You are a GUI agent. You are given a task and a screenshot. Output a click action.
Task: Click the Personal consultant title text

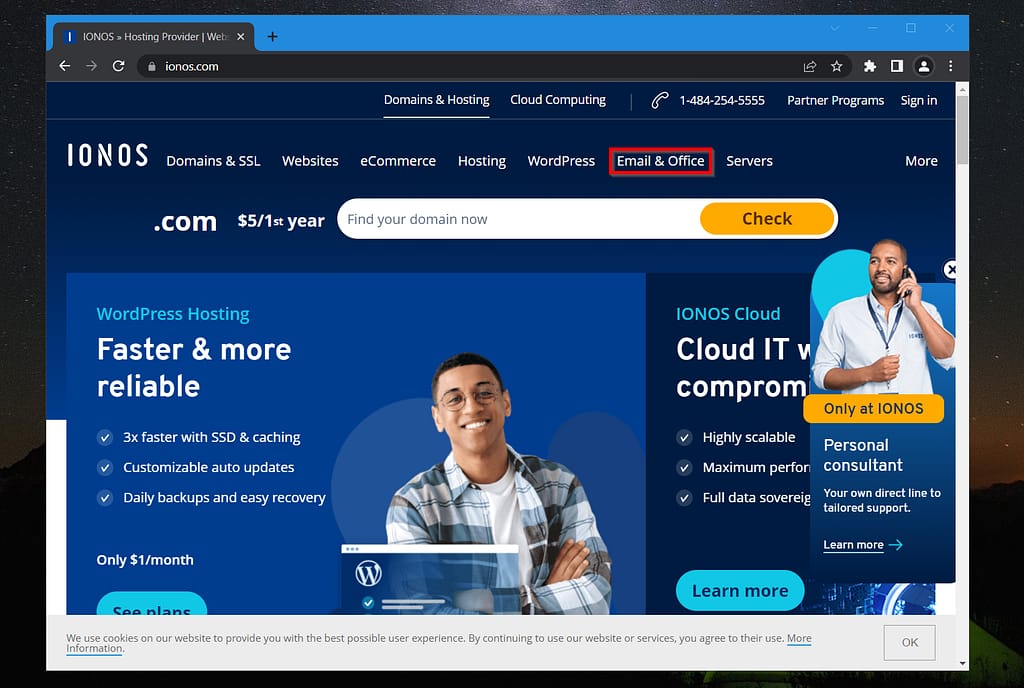click(863, 455)
